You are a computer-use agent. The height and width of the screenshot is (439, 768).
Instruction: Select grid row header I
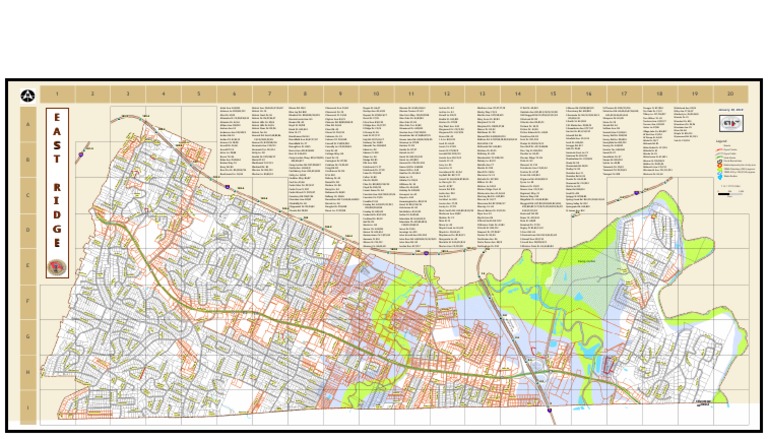[28, 407]
